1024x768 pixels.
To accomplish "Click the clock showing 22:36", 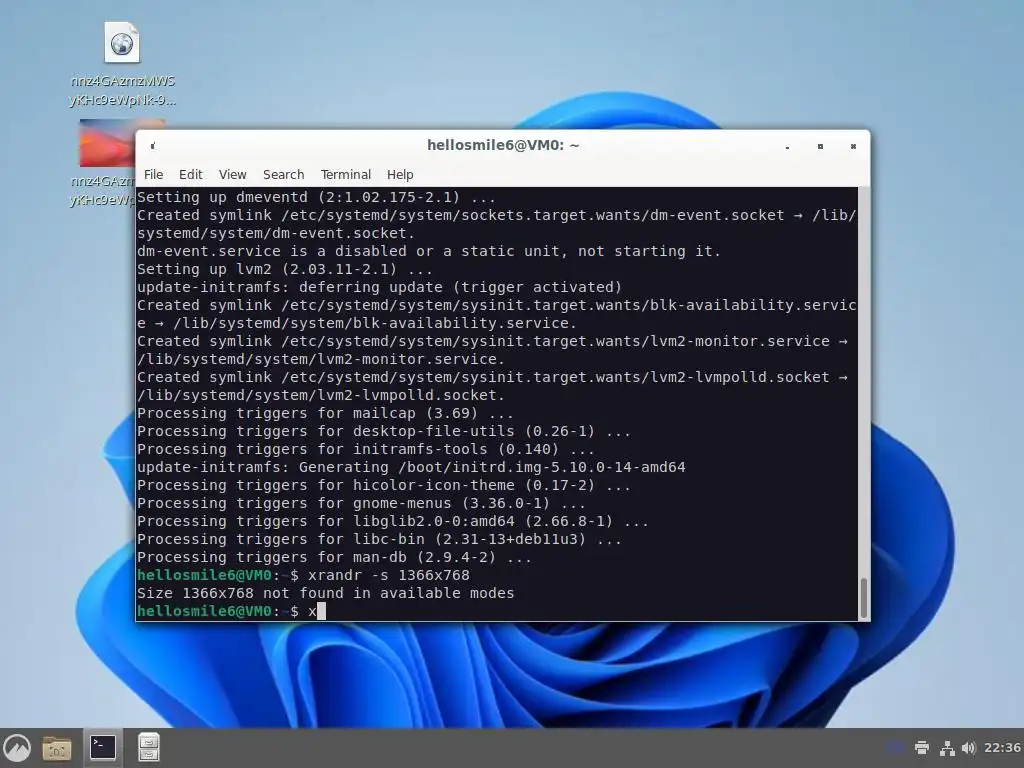I will [x=1002, y=748].
